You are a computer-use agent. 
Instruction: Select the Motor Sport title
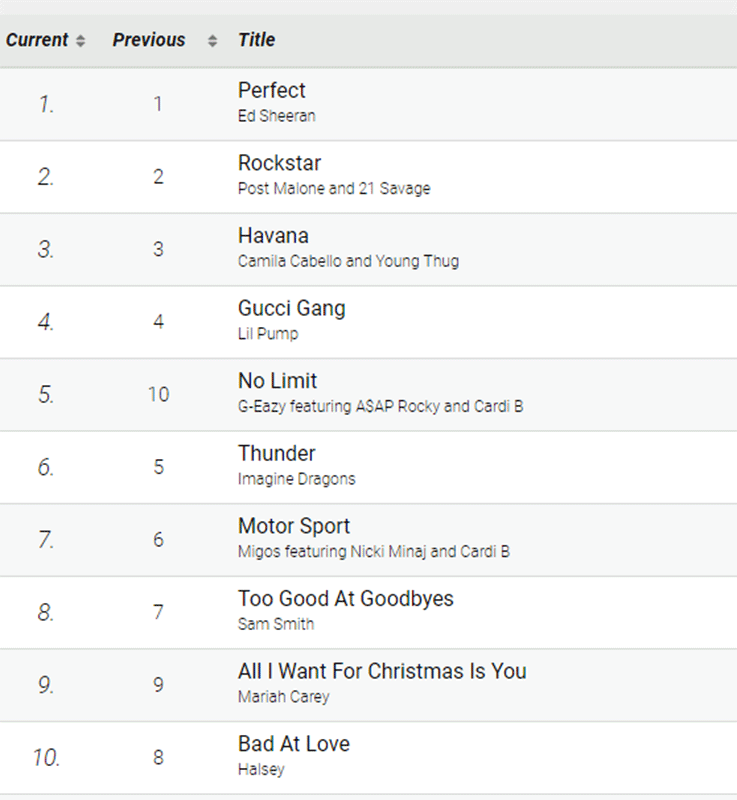point(294,527)
